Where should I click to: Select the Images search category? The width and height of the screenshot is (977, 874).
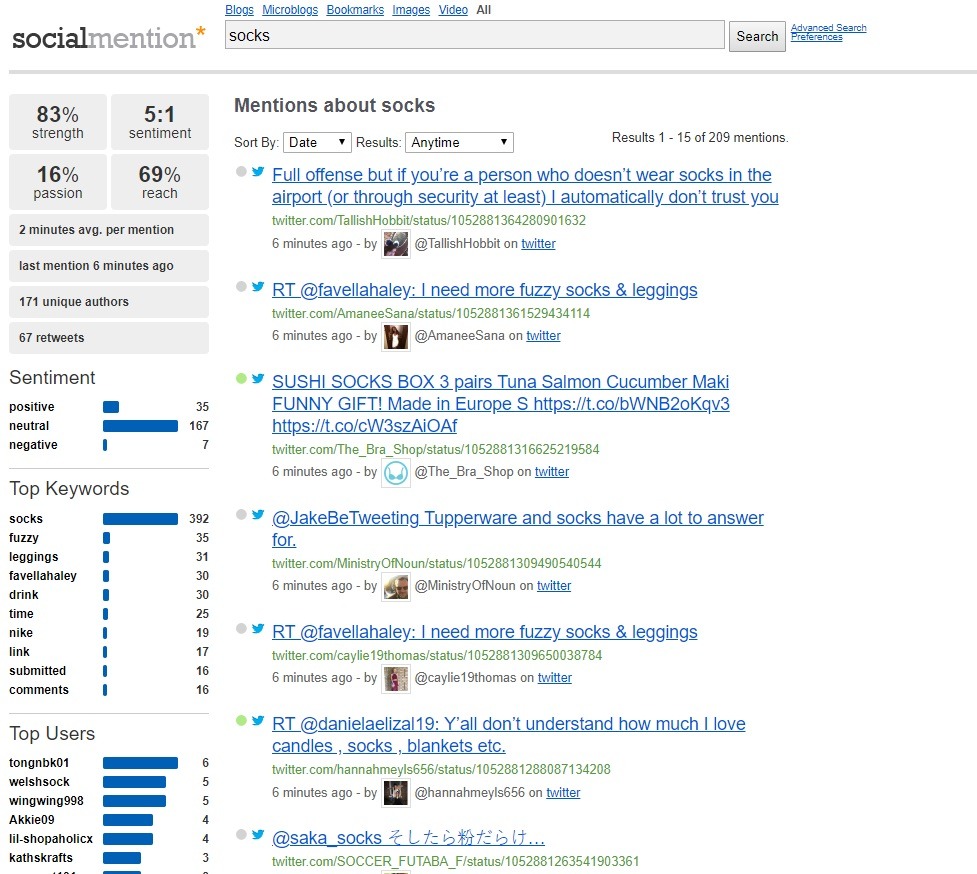pos(411,9)
